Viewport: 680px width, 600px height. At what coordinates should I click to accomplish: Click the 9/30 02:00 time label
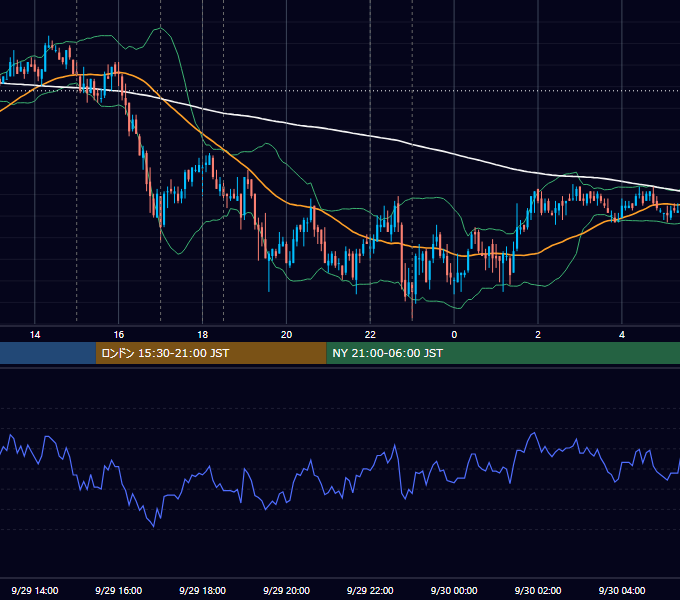[538, 590]
